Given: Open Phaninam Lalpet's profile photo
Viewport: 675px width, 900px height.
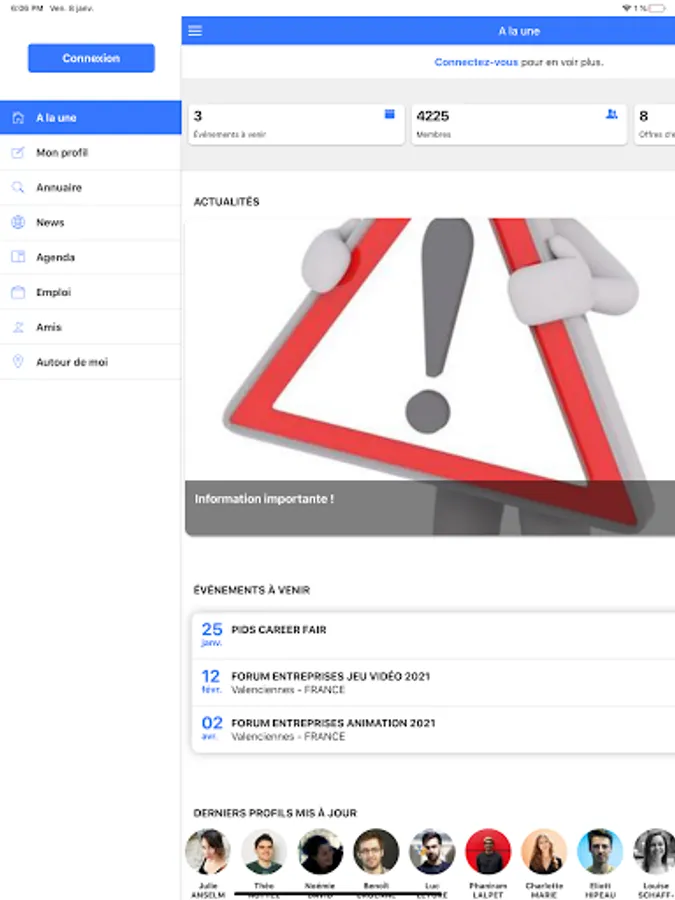Looking at the screenshot, I should pos(488,851).
